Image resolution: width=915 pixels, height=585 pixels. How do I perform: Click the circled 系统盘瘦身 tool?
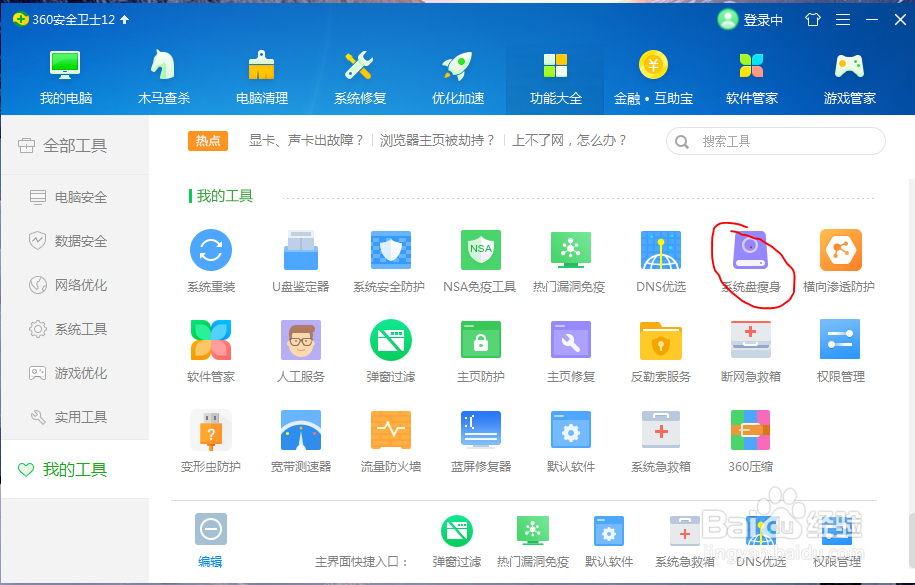[750, 252]
